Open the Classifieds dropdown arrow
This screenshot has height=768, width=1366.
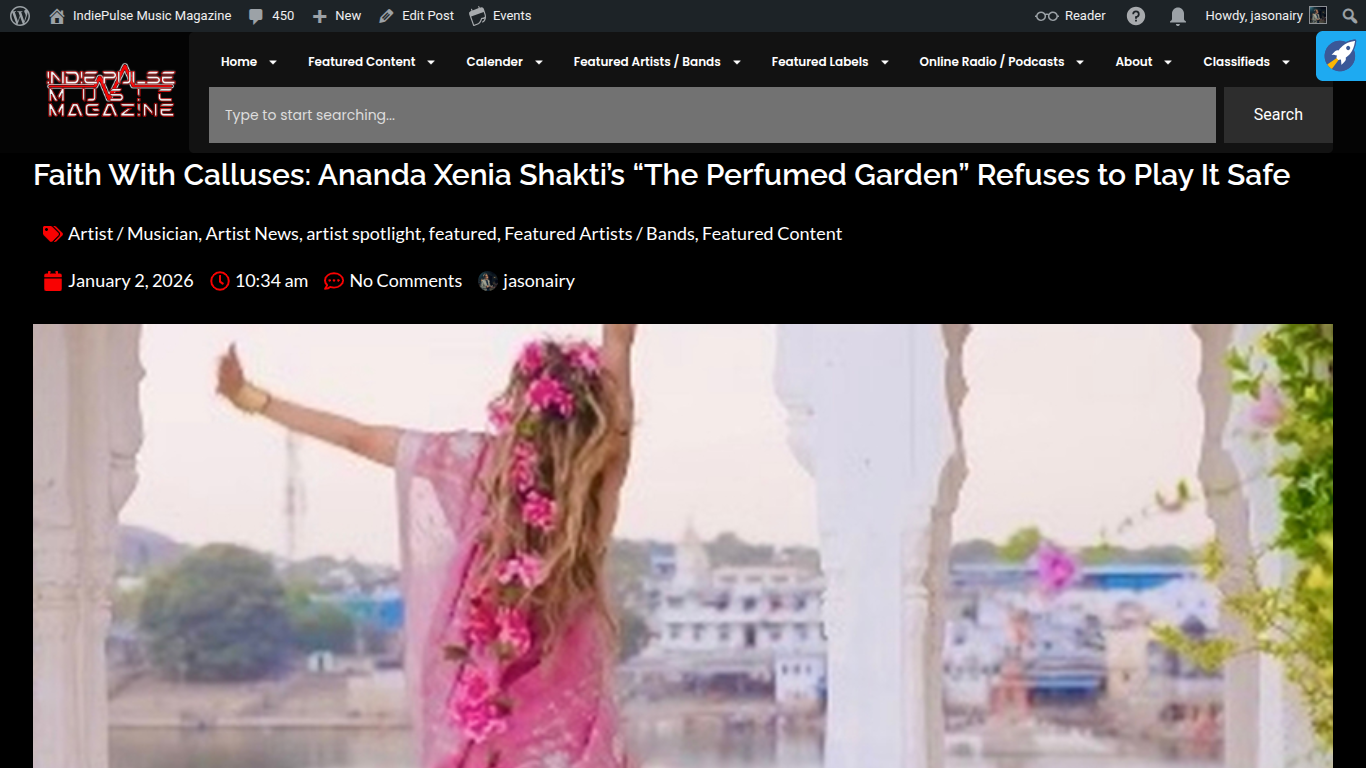point(1286,62)
